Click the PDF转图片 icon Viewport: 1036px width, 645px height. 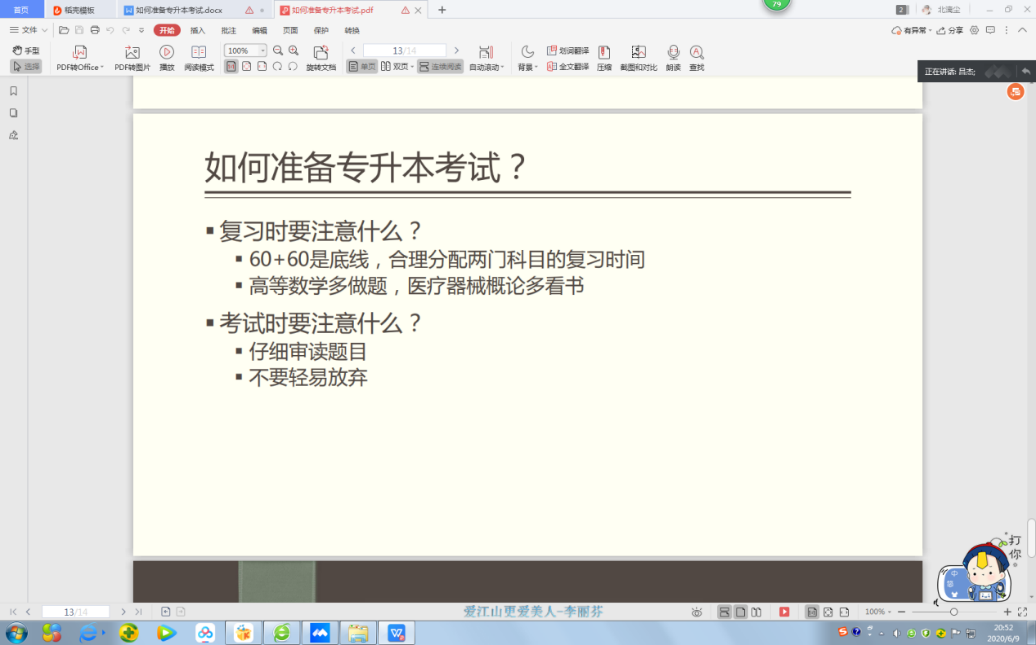(132, 58)
